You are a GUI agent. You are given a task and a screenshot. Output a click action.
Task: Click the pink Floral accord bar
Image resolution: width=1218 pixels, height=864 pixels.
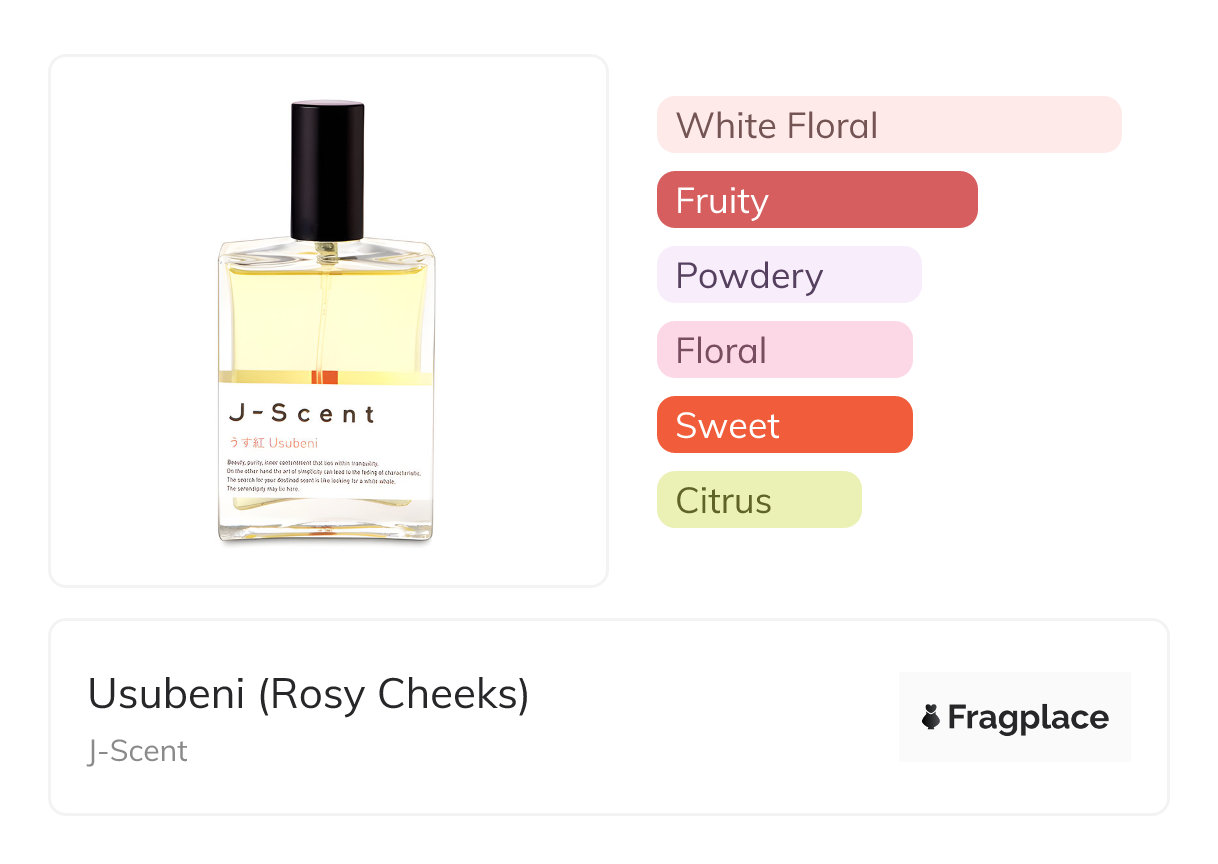pos(784,350)
